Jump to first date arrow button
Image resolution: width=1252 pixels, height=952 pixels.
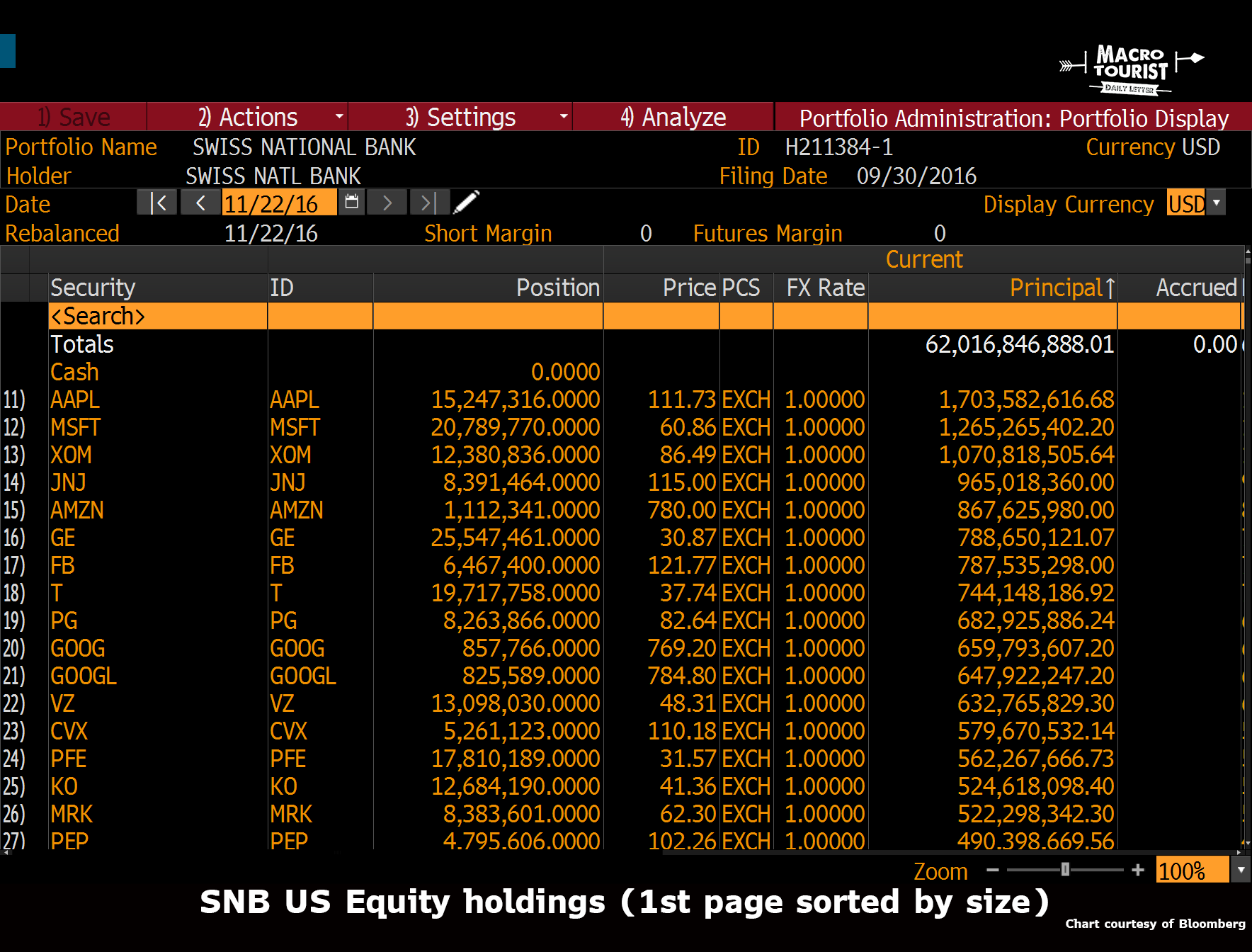157,203
